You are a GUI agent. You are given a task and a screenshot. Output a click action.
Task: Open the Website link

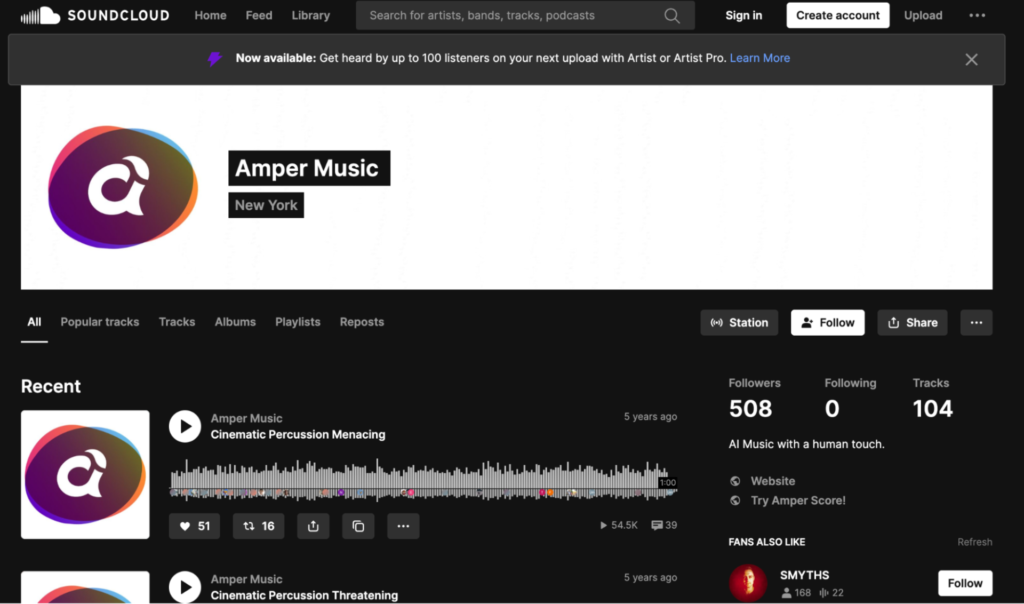[773, 481]
